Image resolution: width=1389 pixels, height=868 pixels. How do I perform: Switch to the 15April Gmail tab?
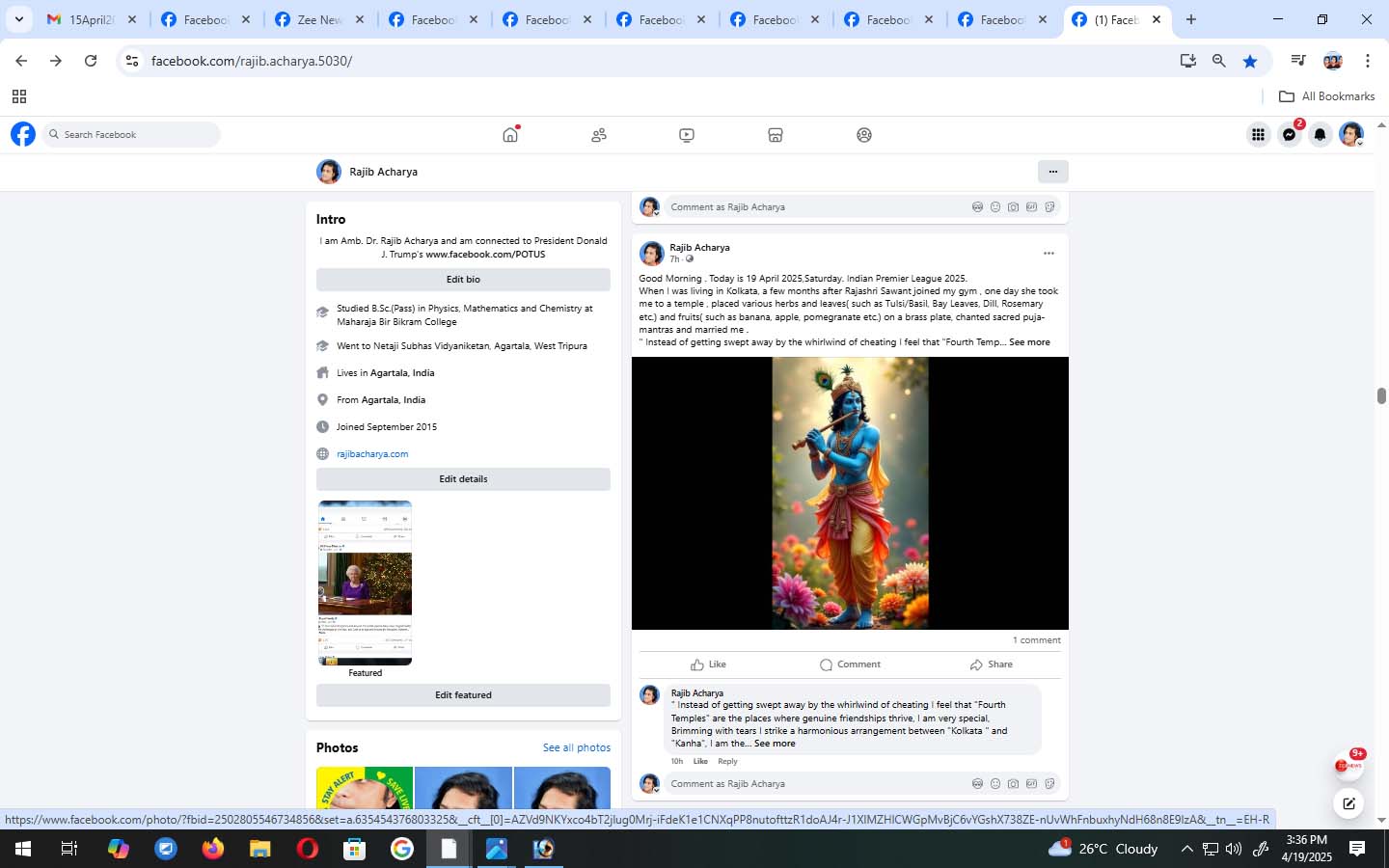pyautogui.click(x=92, y=19)
